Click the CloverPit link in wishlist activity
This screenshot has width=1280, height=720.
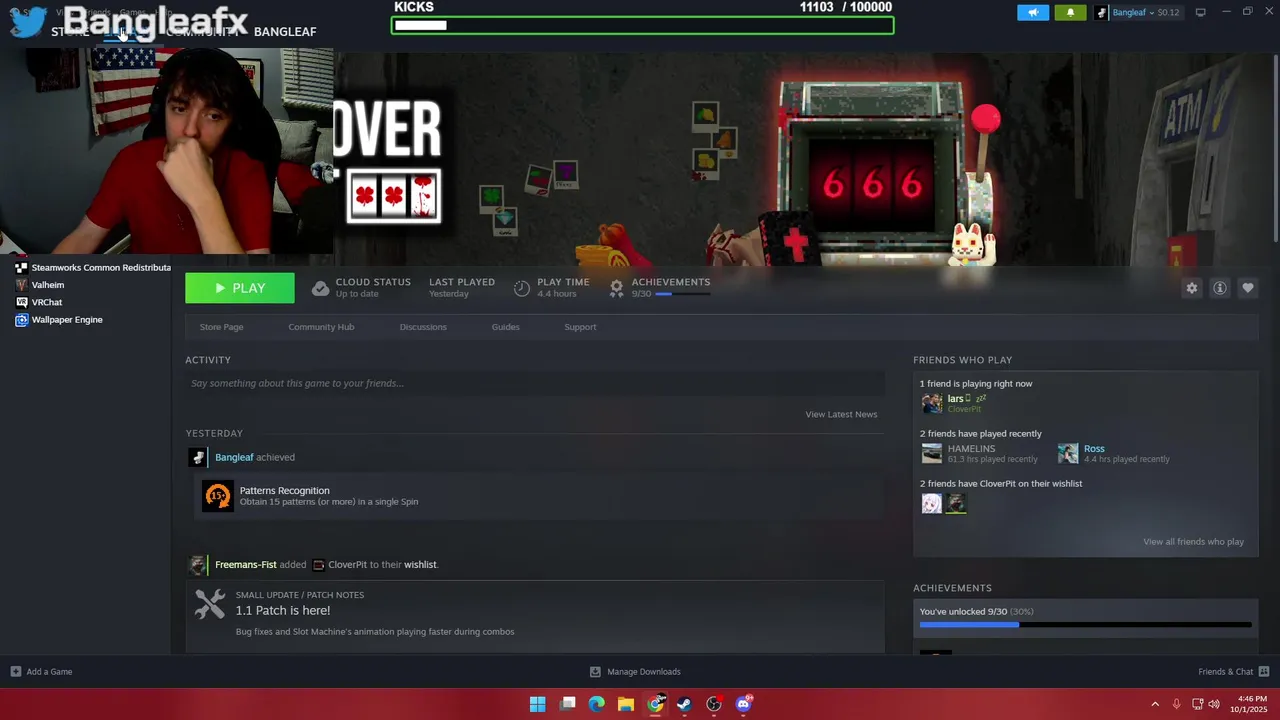[x=347, y=564]
